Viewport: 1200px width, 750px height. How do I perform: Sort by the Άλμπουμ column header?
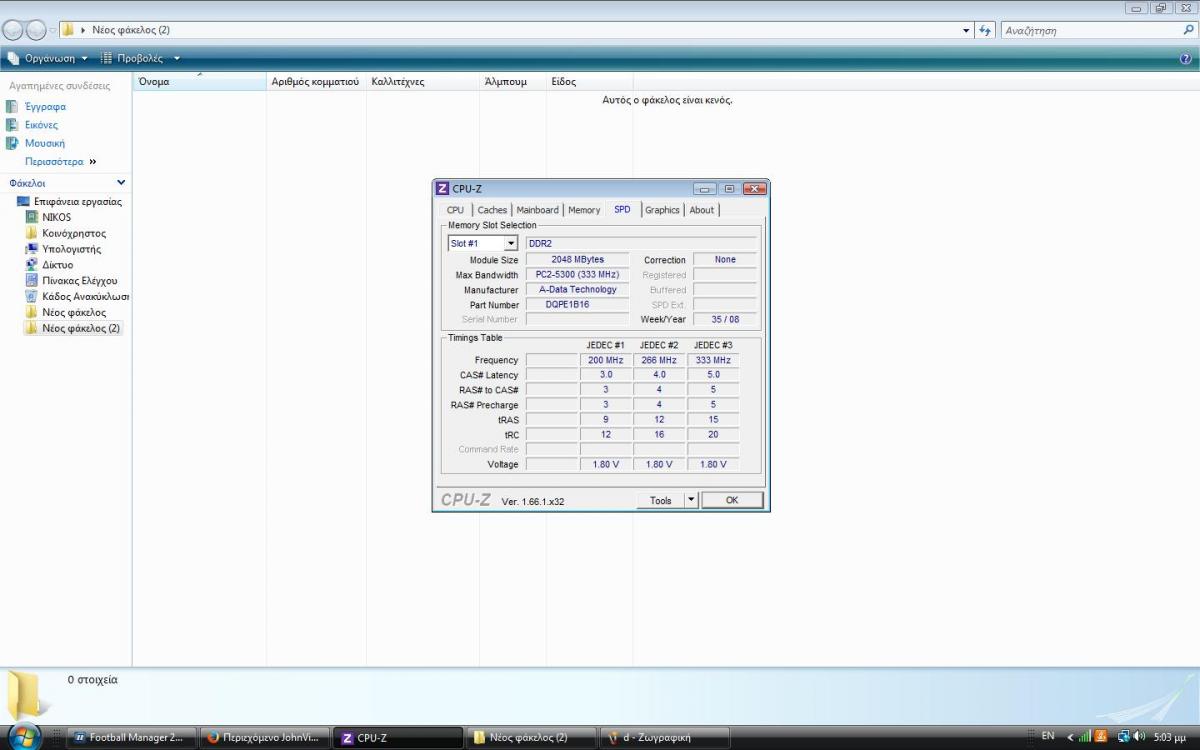tap(513, 82)
